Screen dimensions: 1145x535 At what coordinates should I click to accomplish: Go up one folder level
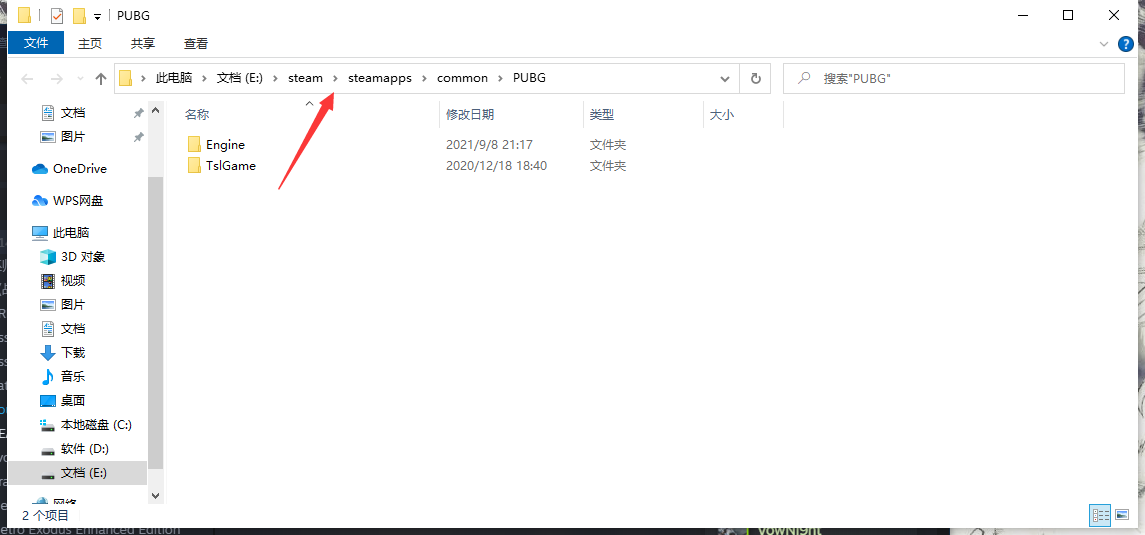coord(101,78)
